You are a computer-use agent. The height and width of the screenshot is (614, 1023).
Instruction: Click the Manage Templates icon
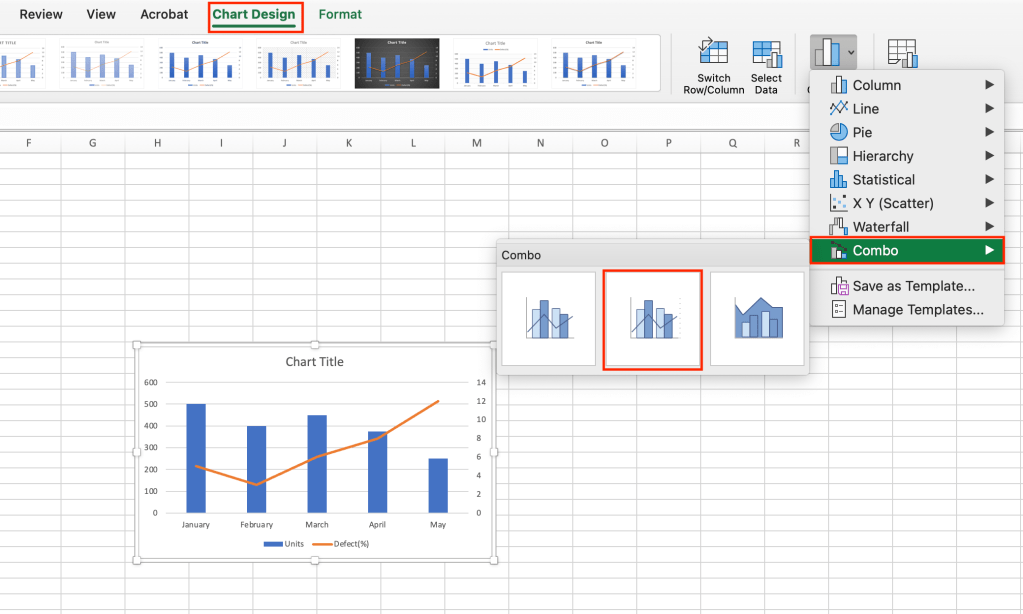[839, 309]
